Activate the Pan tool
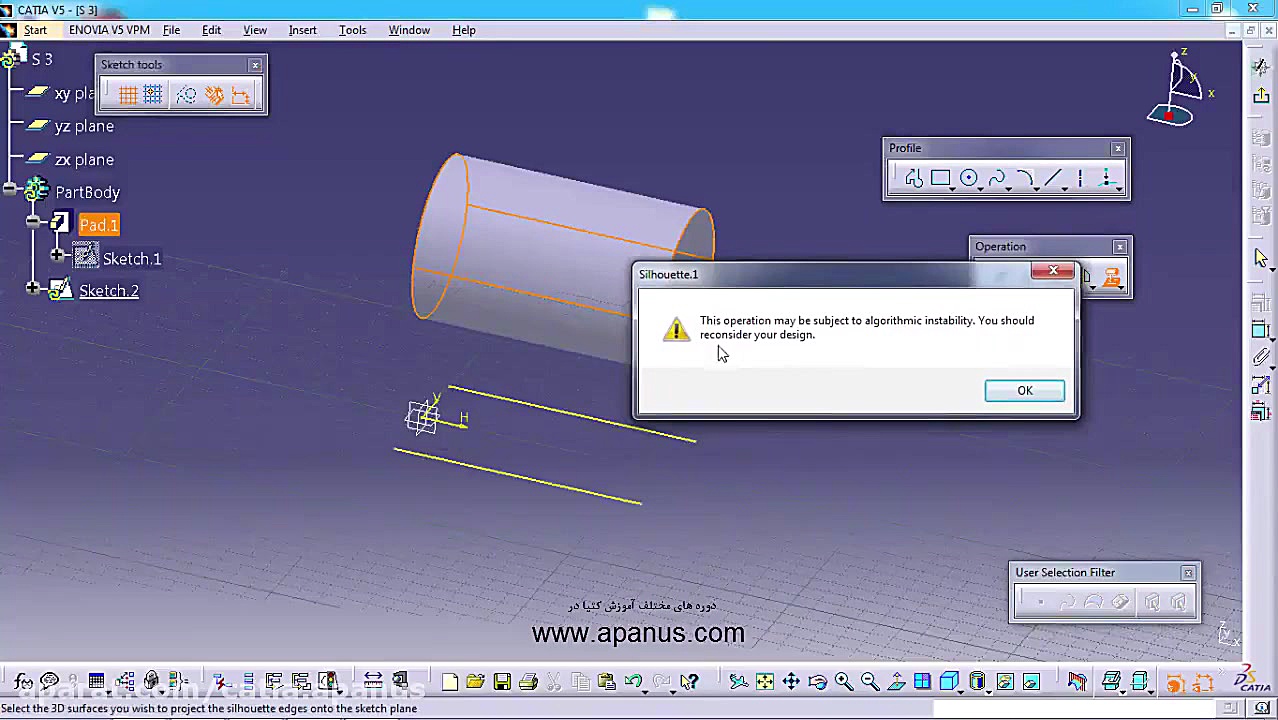Screen dimensions: 1278x720 coord(791,682)
